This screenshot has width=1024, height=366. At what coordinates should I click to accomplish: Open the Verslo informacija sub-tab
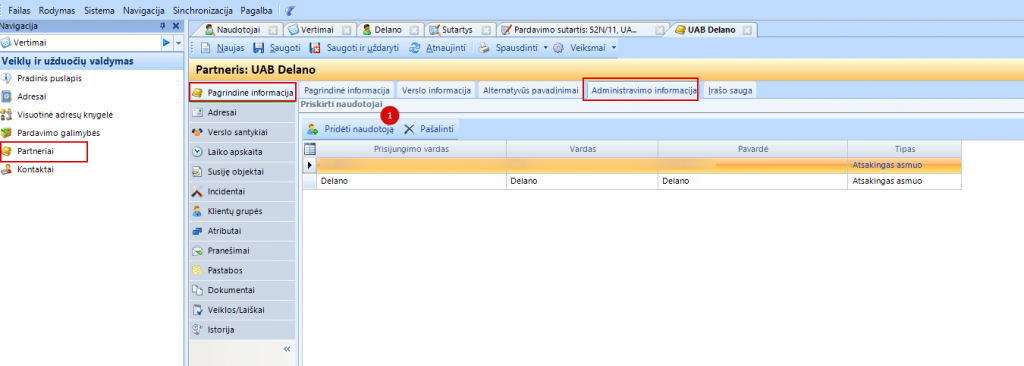(436, 90)
